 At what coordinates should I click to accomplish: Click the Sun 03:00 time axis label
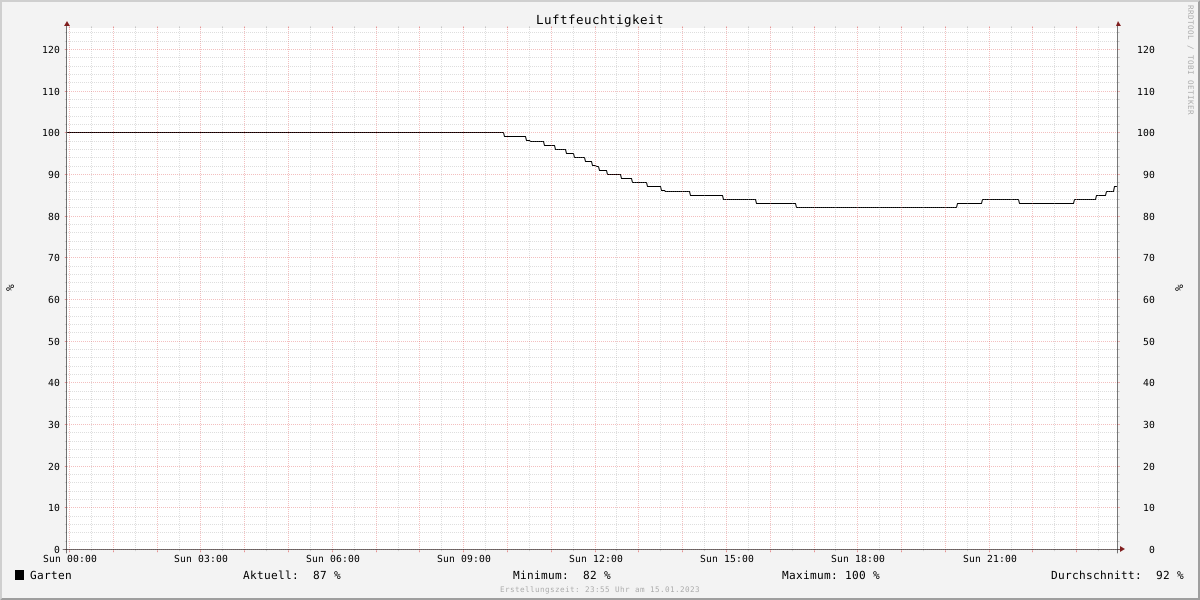[201, 559]
